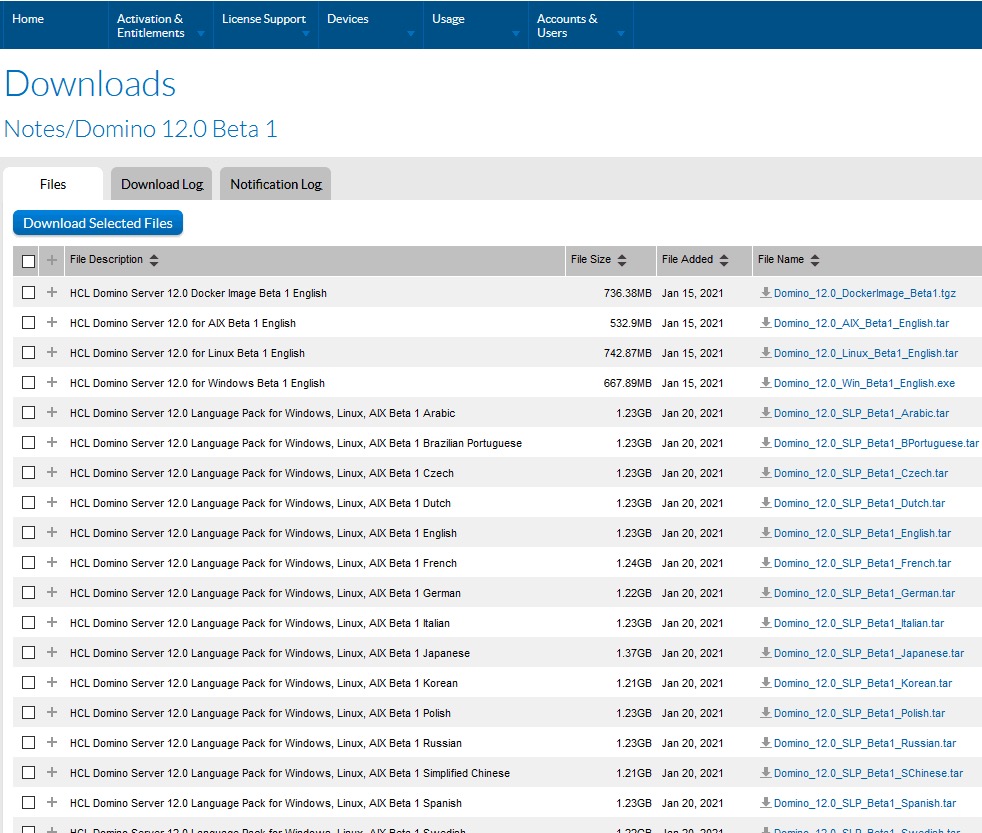
Task: Open the Notification Log tab
Action: [276, 184]
